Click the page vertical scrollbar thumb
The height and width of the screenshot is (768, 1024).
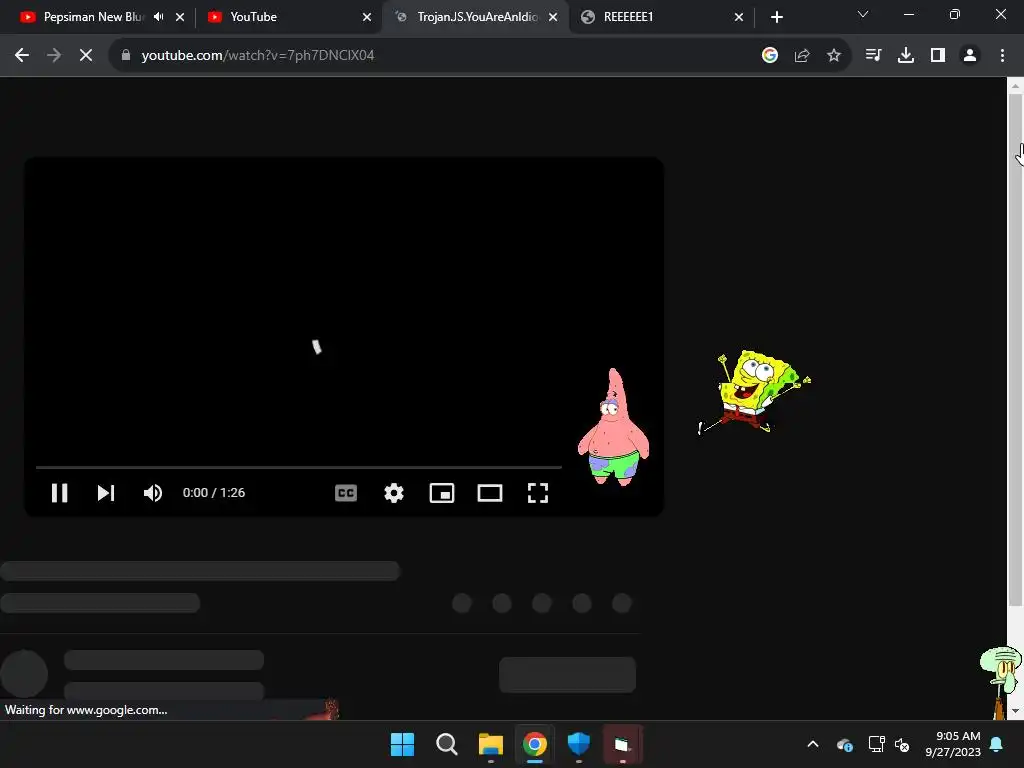coord(1015,350)
